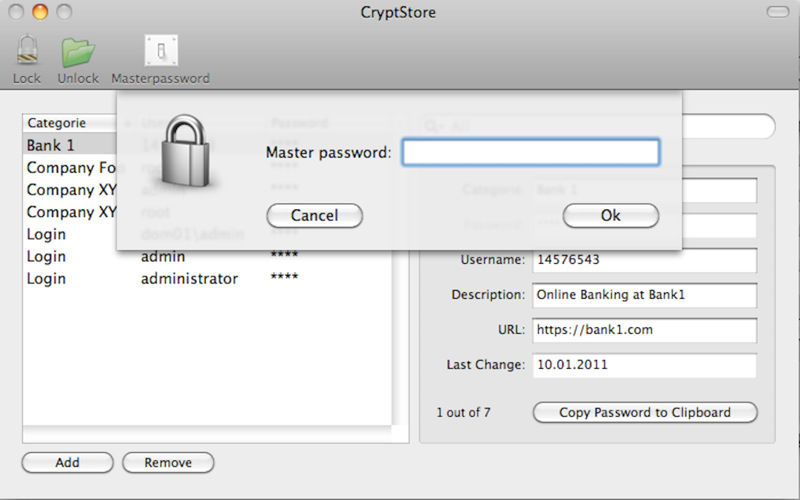Click Copy Password to Clipboard
Screen dimensions: 800x500
pyautogui.click(x=645, y=412)
